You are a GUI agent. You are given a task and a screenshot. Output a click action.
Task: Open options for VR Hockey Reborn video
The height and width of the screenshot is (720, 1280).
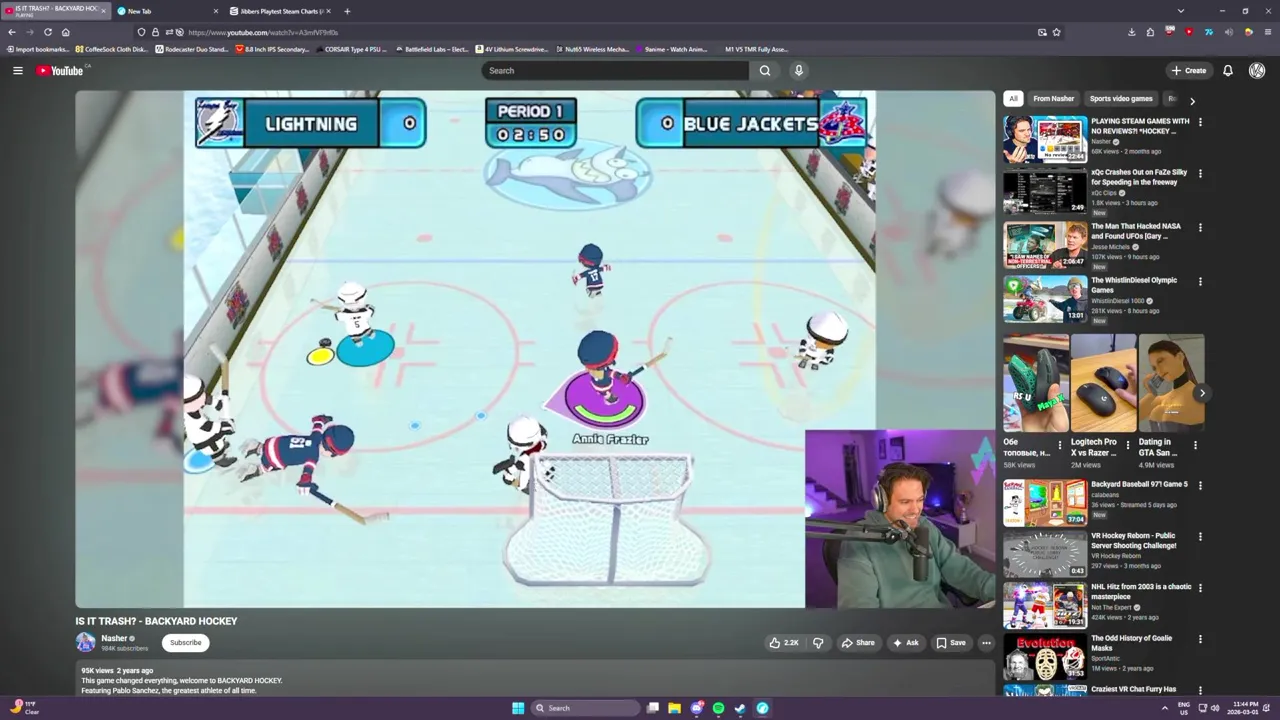[1200, 537]
